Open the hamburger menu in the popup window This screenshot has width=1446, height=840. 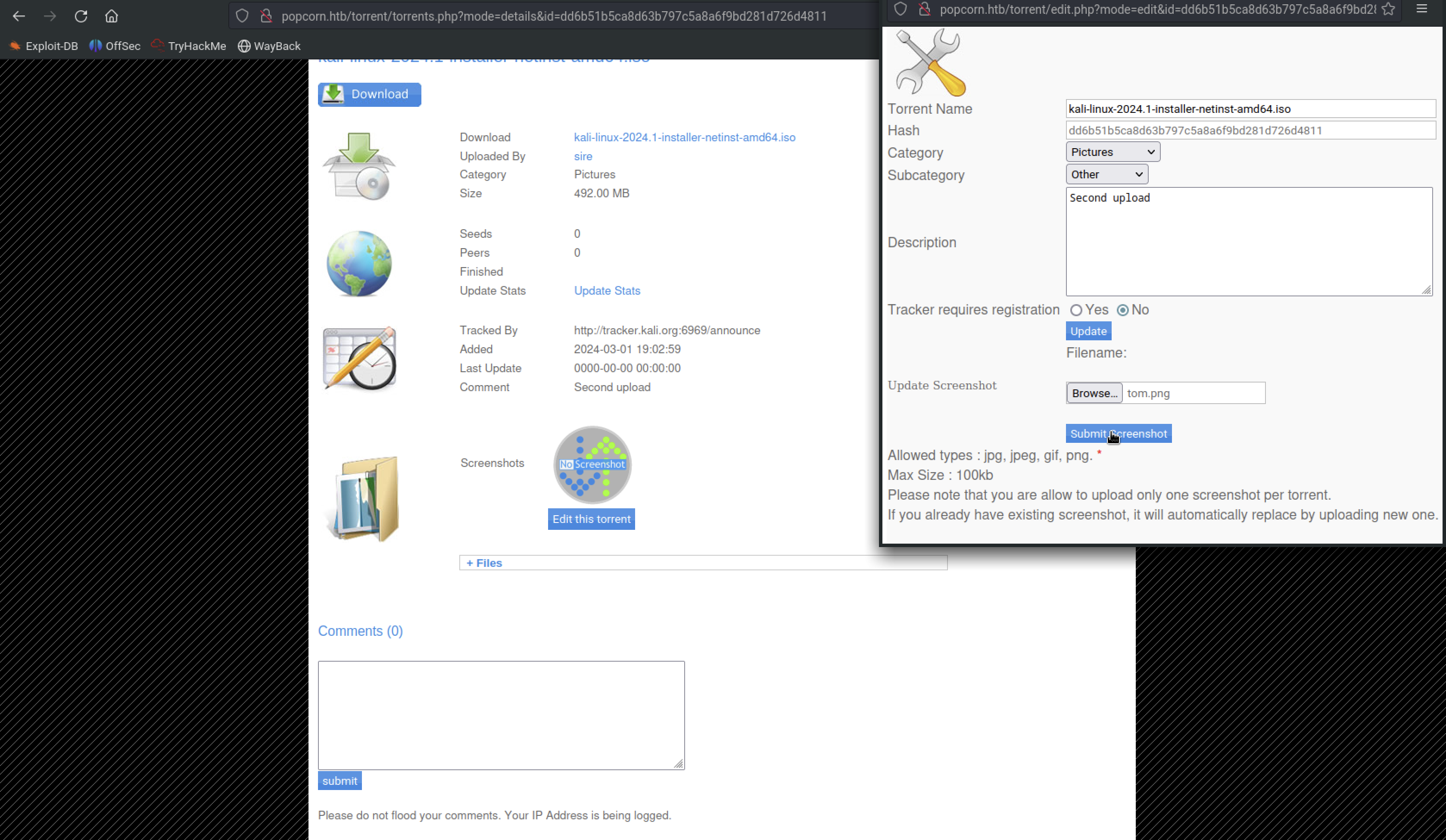point(1422,9)
